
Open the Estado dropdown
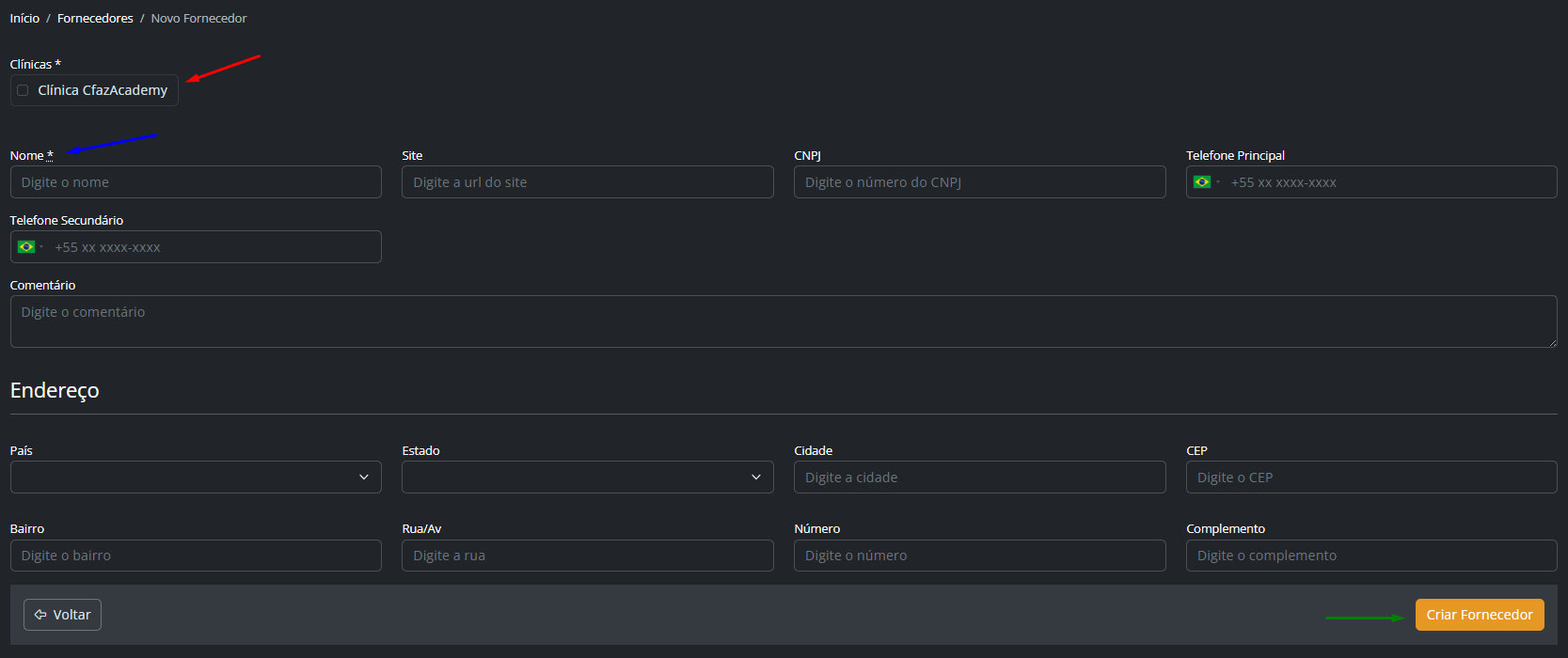click(588, 478)
